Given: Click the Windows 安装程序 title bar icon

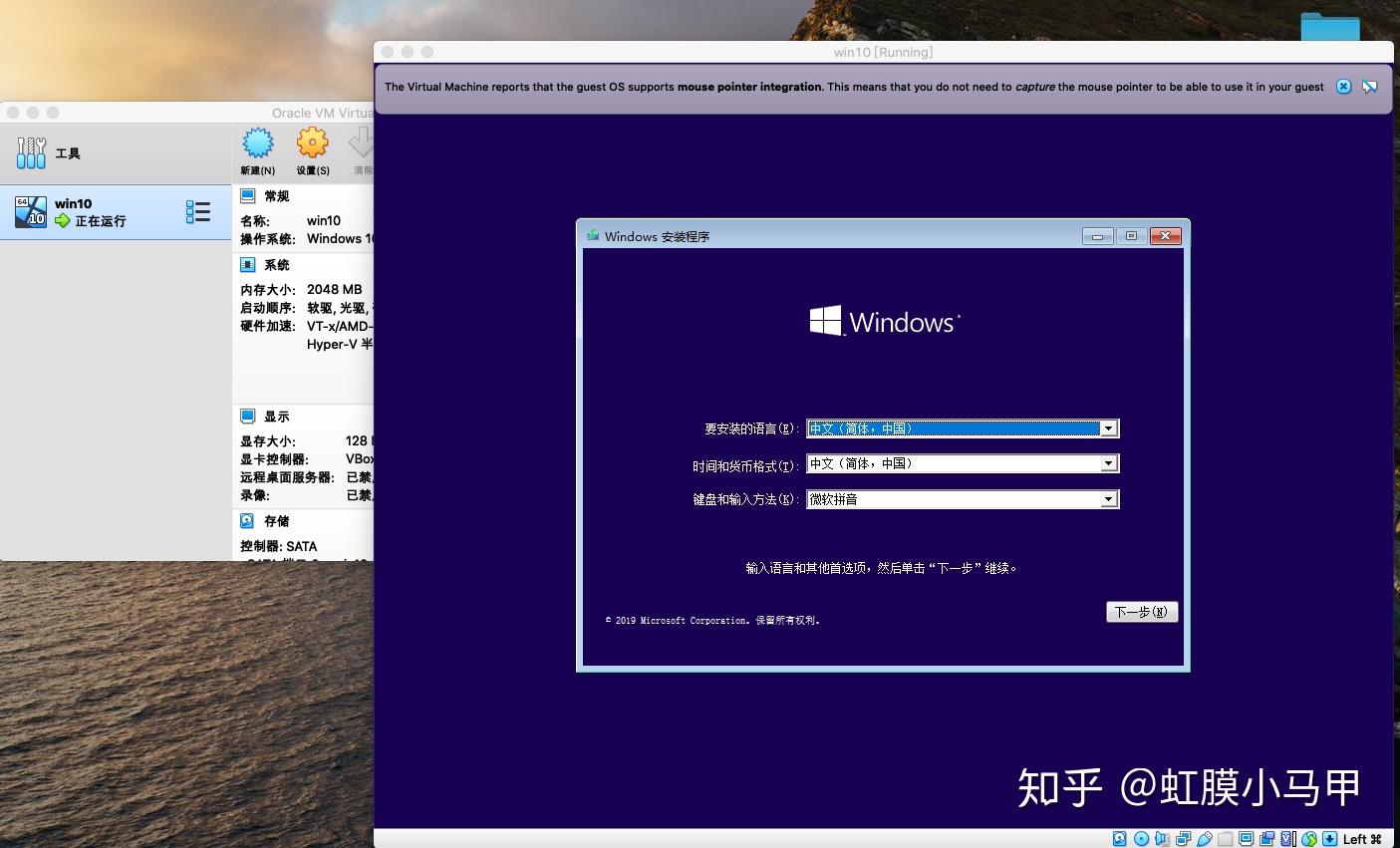Looking at the screenshot, I should pos(593,236).
